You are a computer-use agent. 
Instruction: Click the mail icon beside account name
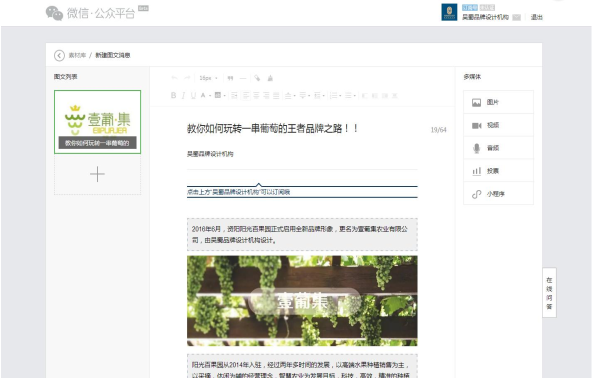pos(516,17)
